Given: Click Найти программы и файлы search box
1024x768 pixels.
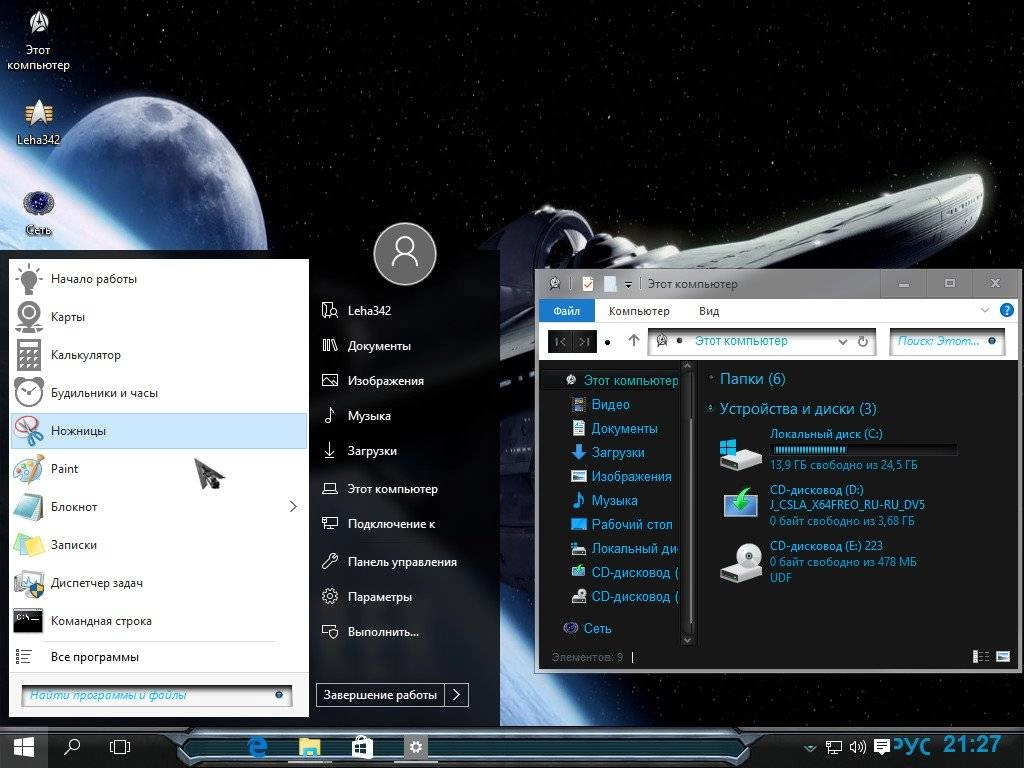Looking at the screenshot, I should pos(157,696).
